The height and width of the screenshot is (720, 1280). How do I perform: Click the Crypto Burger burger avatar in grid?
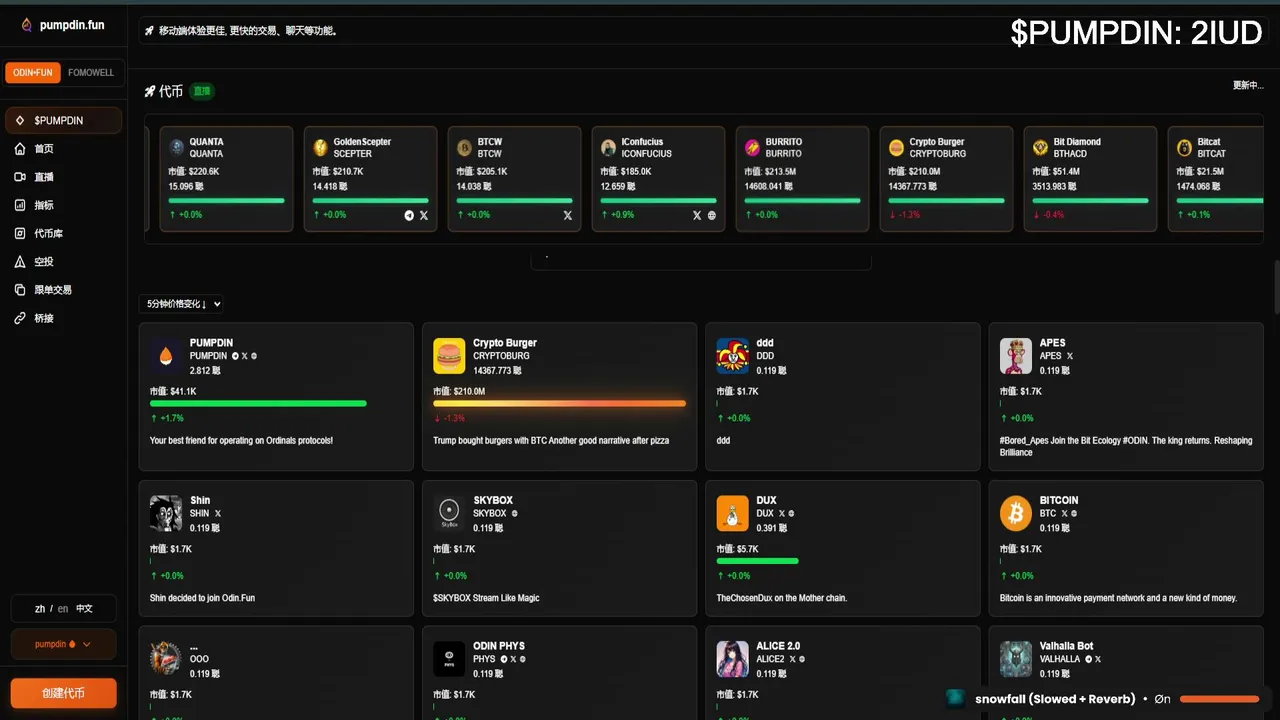(449, 355)
